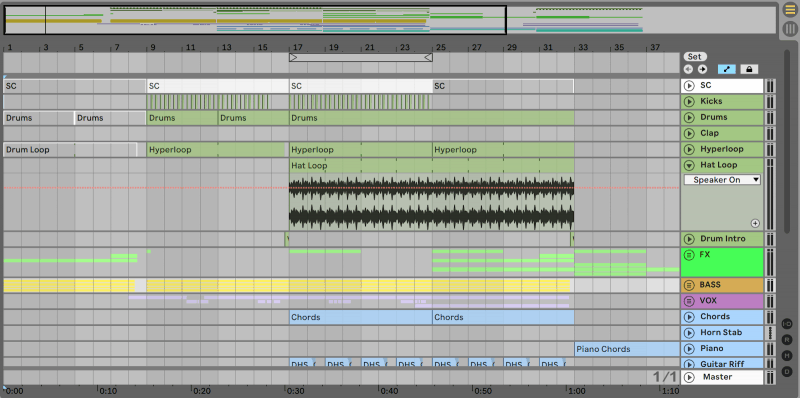Select the VOX track title

click(709, 301)
